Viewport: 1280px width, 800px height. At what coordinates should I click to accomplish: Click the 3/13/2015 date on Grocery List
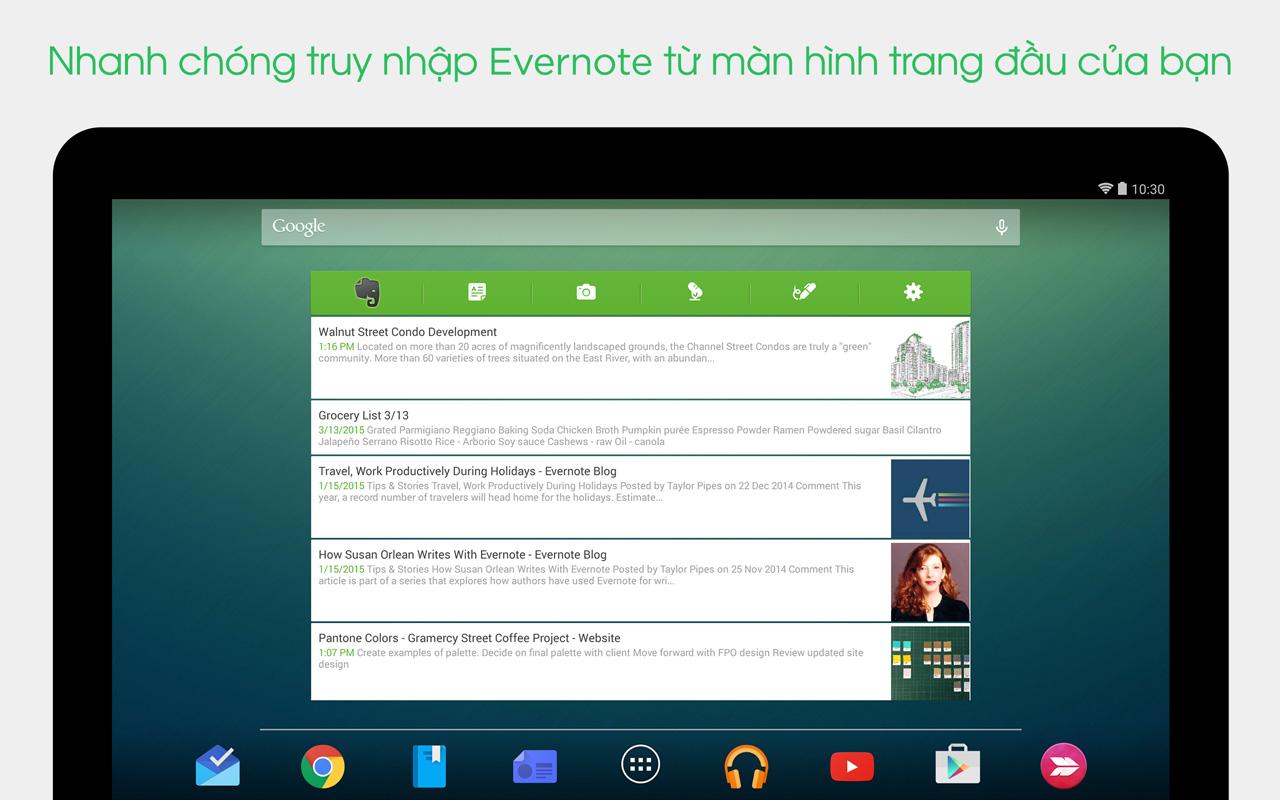[x=341, y=430]
